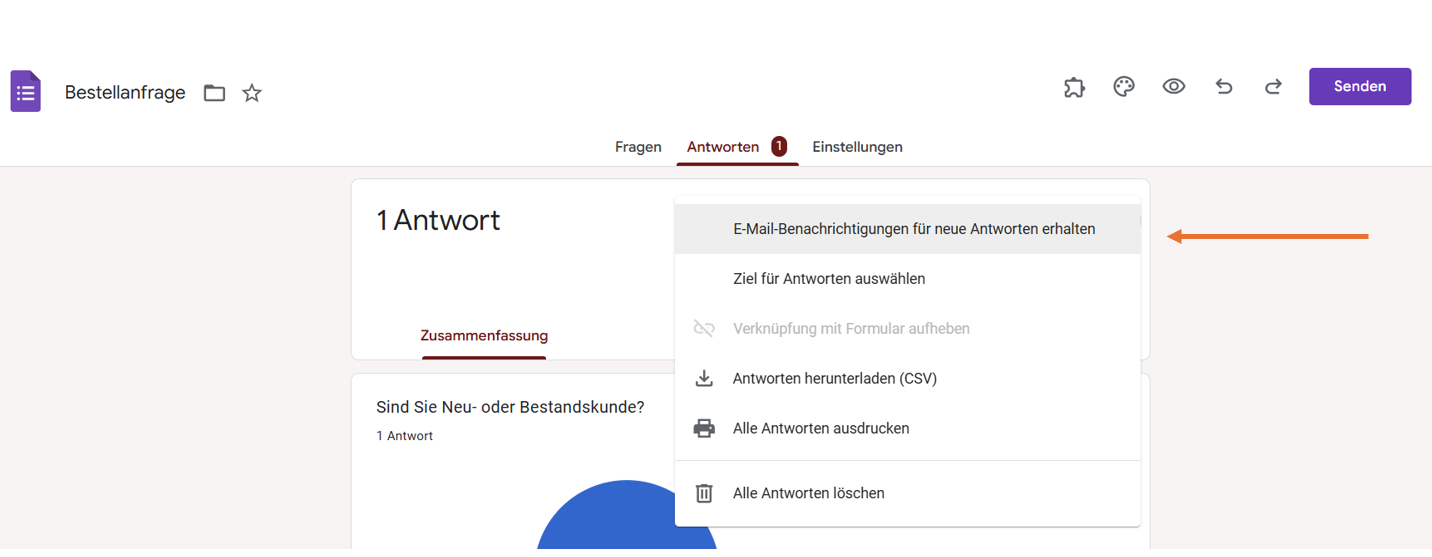Choose Alle Antworten ausdrucken
1432x557 pixels.
coord(907,429)
